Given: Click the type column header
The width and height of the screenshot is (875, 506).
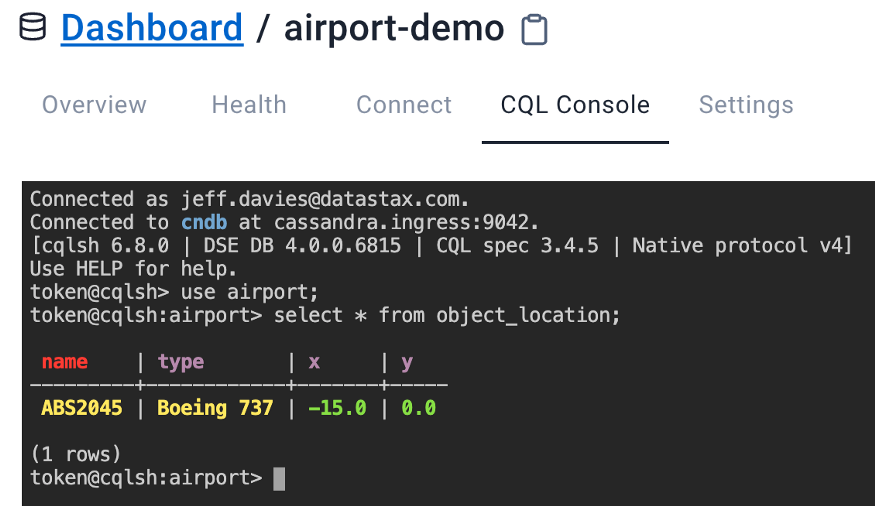Looking at the screenshot, I should point(181,362).
